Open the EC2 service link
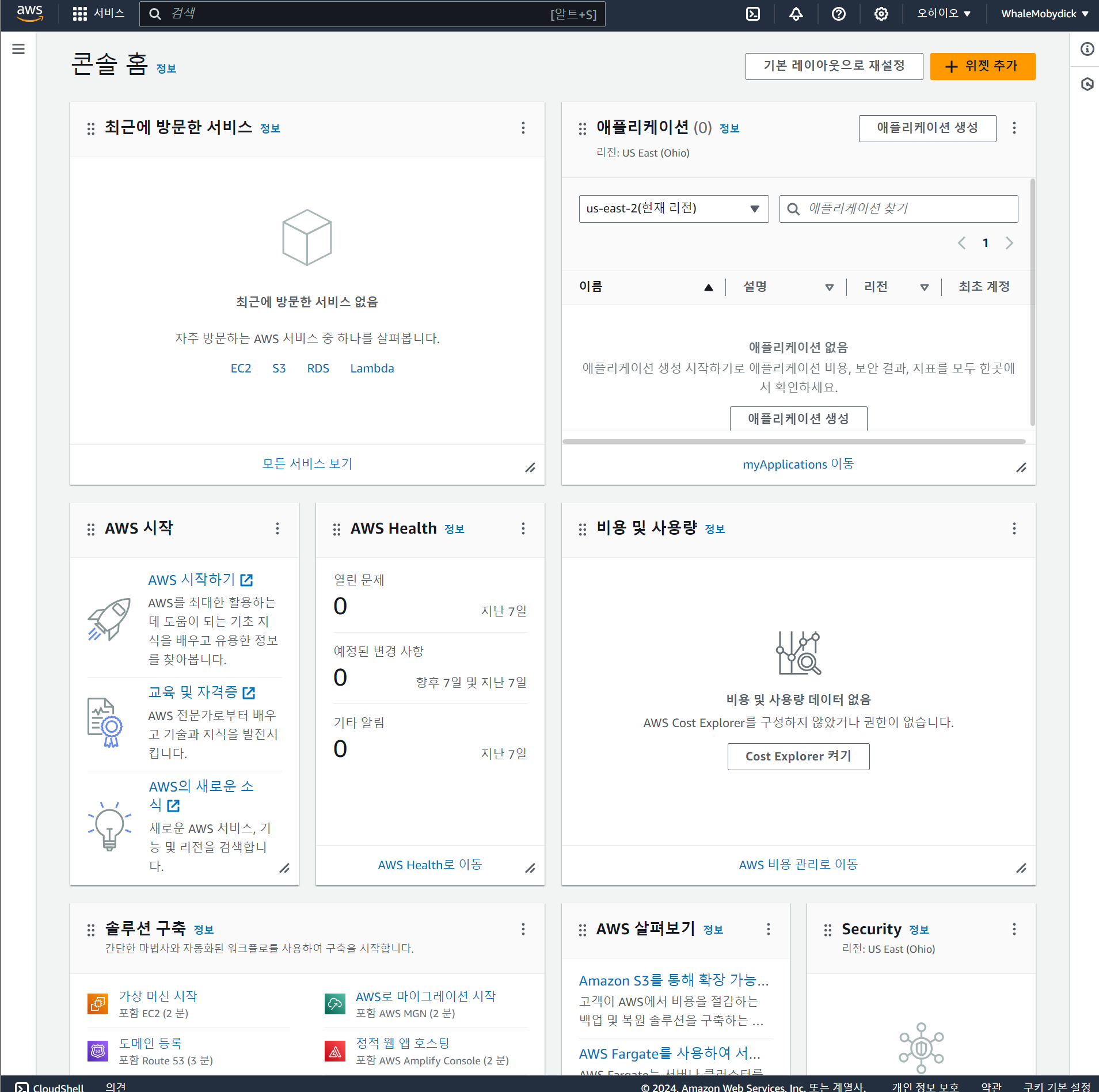The image size is (1099, 1092). (x=241, y=368)
